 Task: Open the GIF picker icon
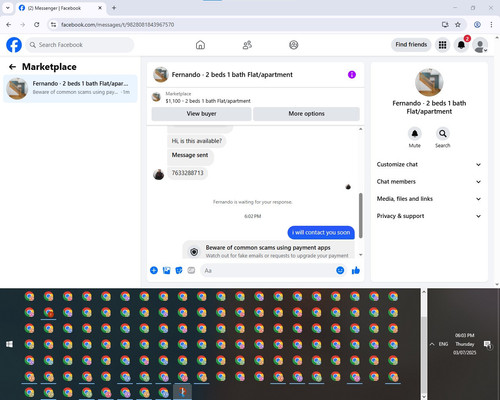point(191,270)
